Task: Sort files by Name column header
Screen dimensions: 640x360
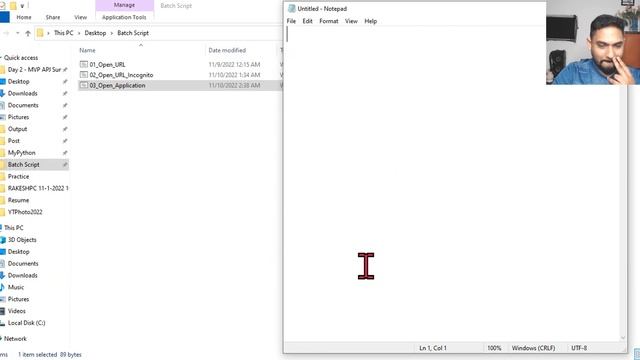Action: point(87,50)
